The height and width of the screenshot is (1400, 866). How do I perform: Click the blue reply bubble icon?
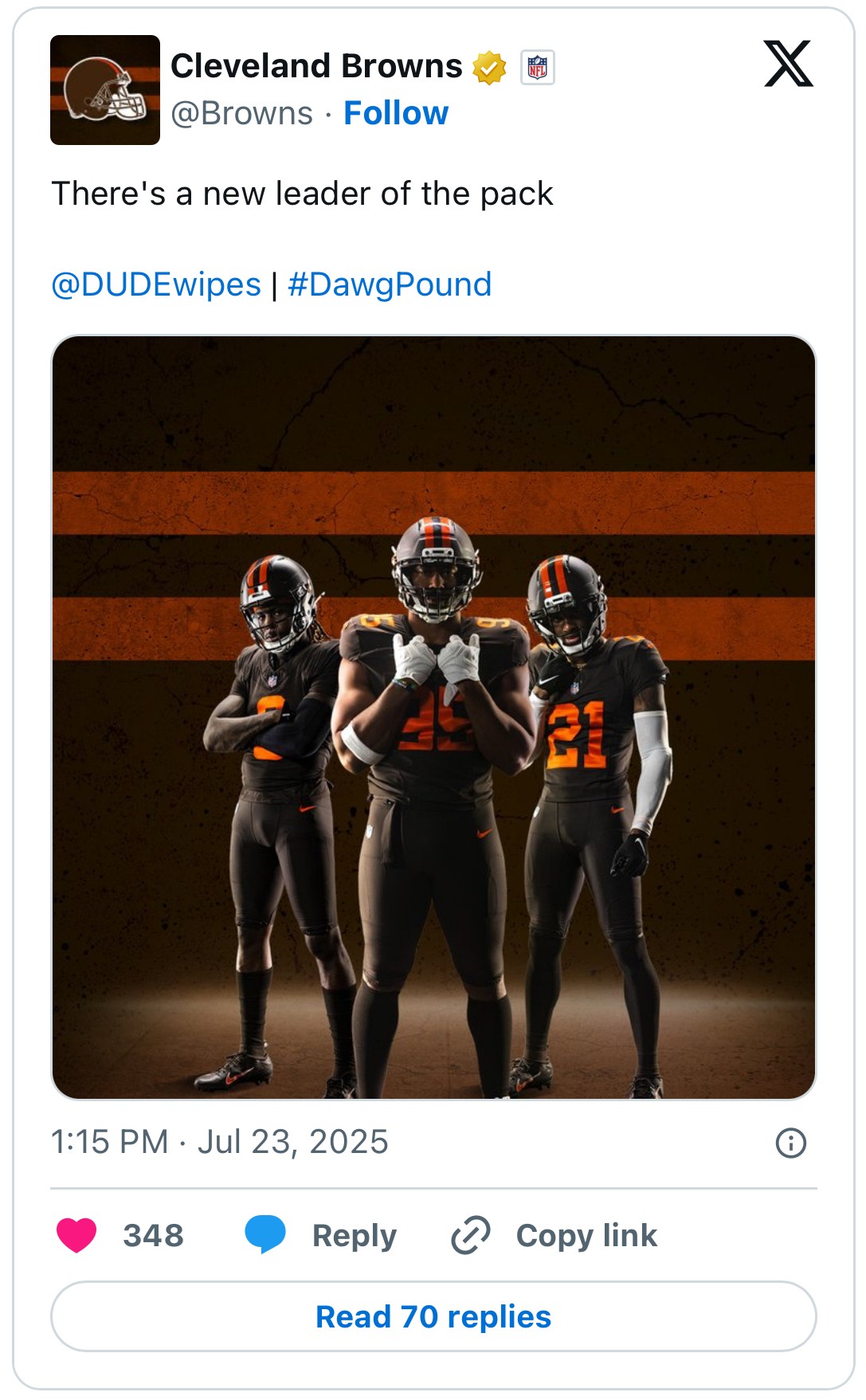point(265,1235)
